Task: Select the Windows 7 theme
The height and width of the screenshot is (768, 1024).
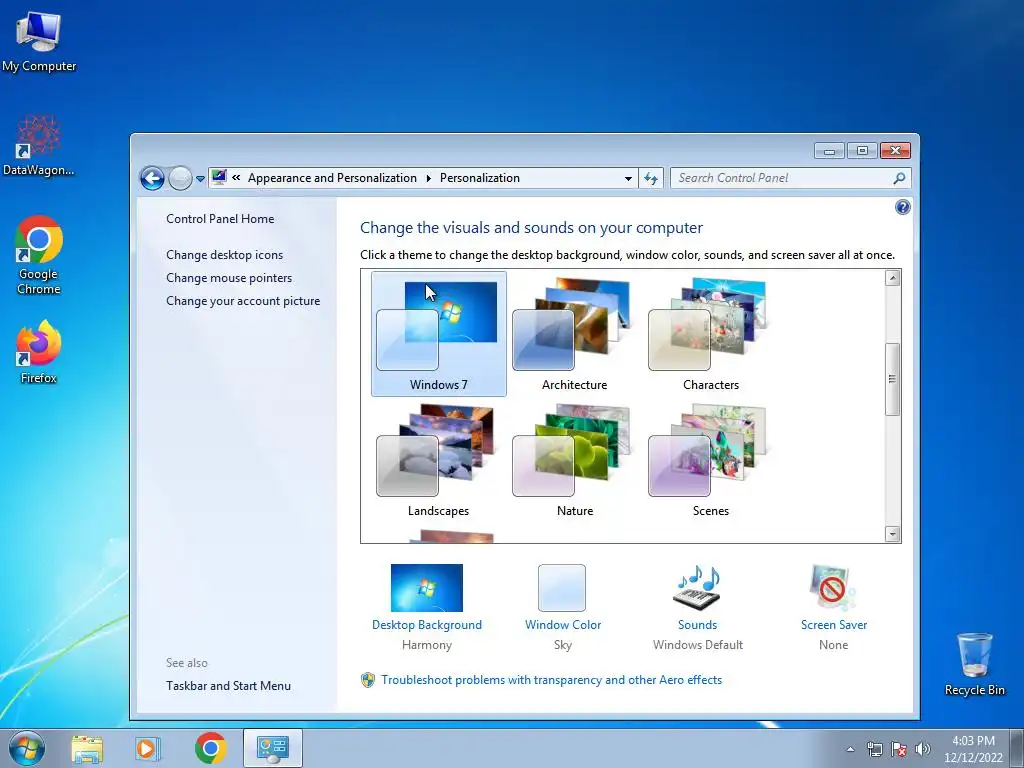Action: point(439,334)
